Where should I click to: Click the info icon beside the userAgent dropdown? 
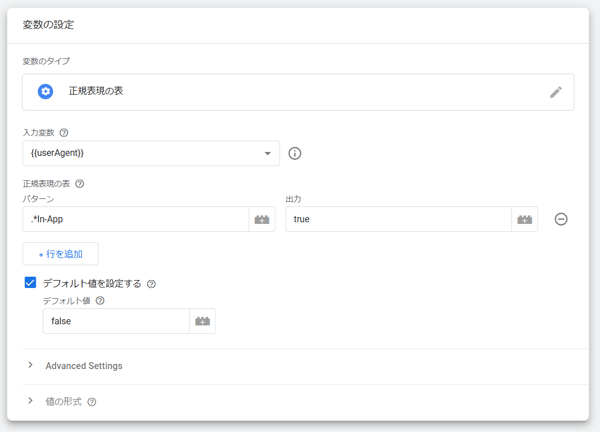pos(295,154)
